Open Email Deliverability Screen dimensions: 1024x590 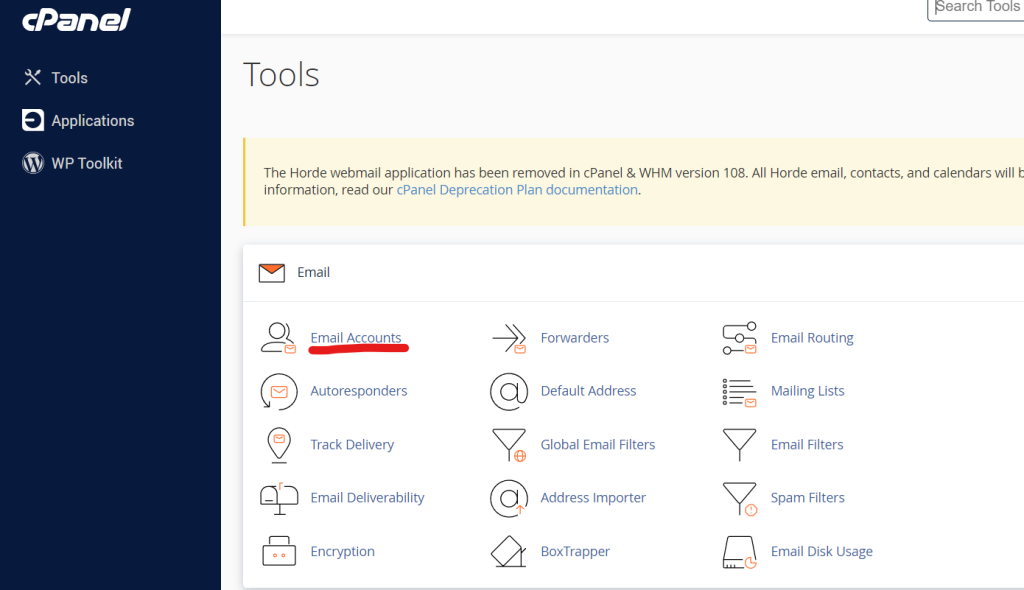(367, 498)
